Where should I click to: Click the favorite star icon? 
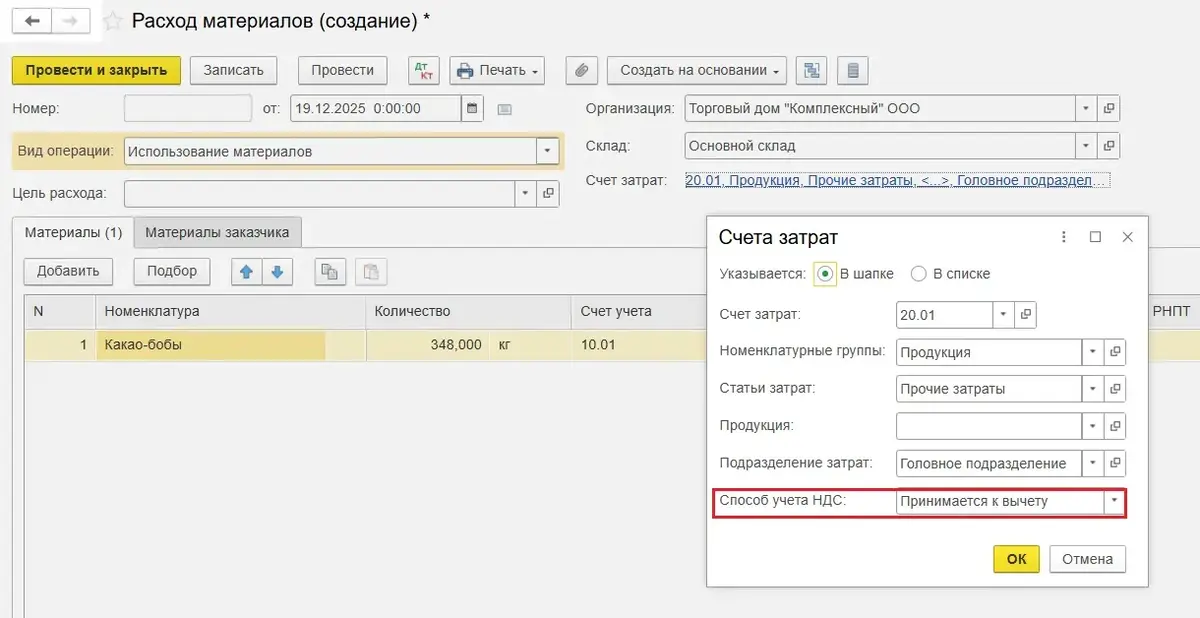[113, 21]
